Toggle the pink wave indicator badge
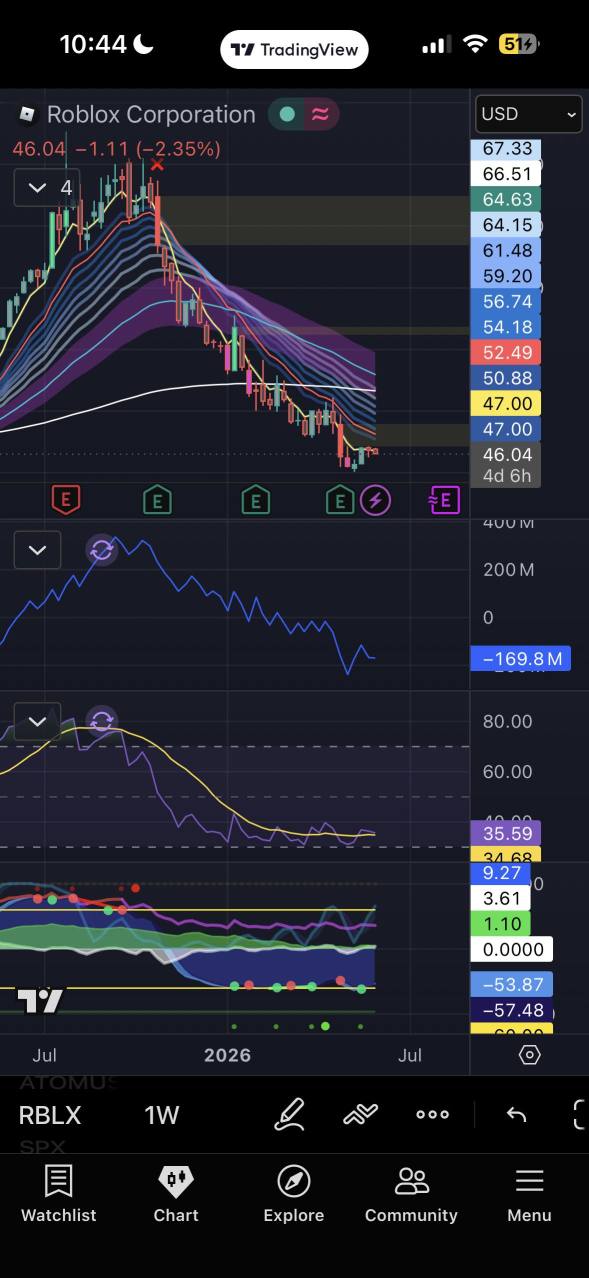Screen dimensions: 589x1278 coord(320,114)
